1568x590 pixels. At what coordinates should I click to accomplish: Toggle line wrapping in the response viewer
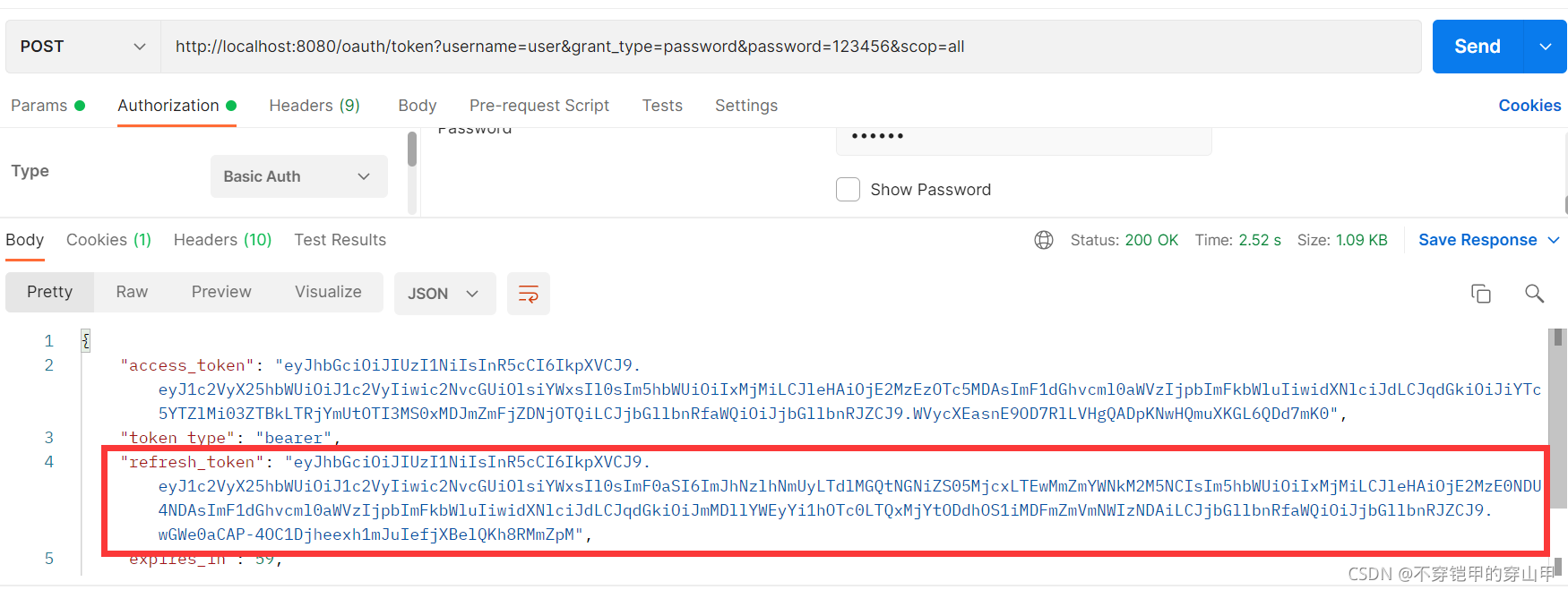[x=528, y=294]
